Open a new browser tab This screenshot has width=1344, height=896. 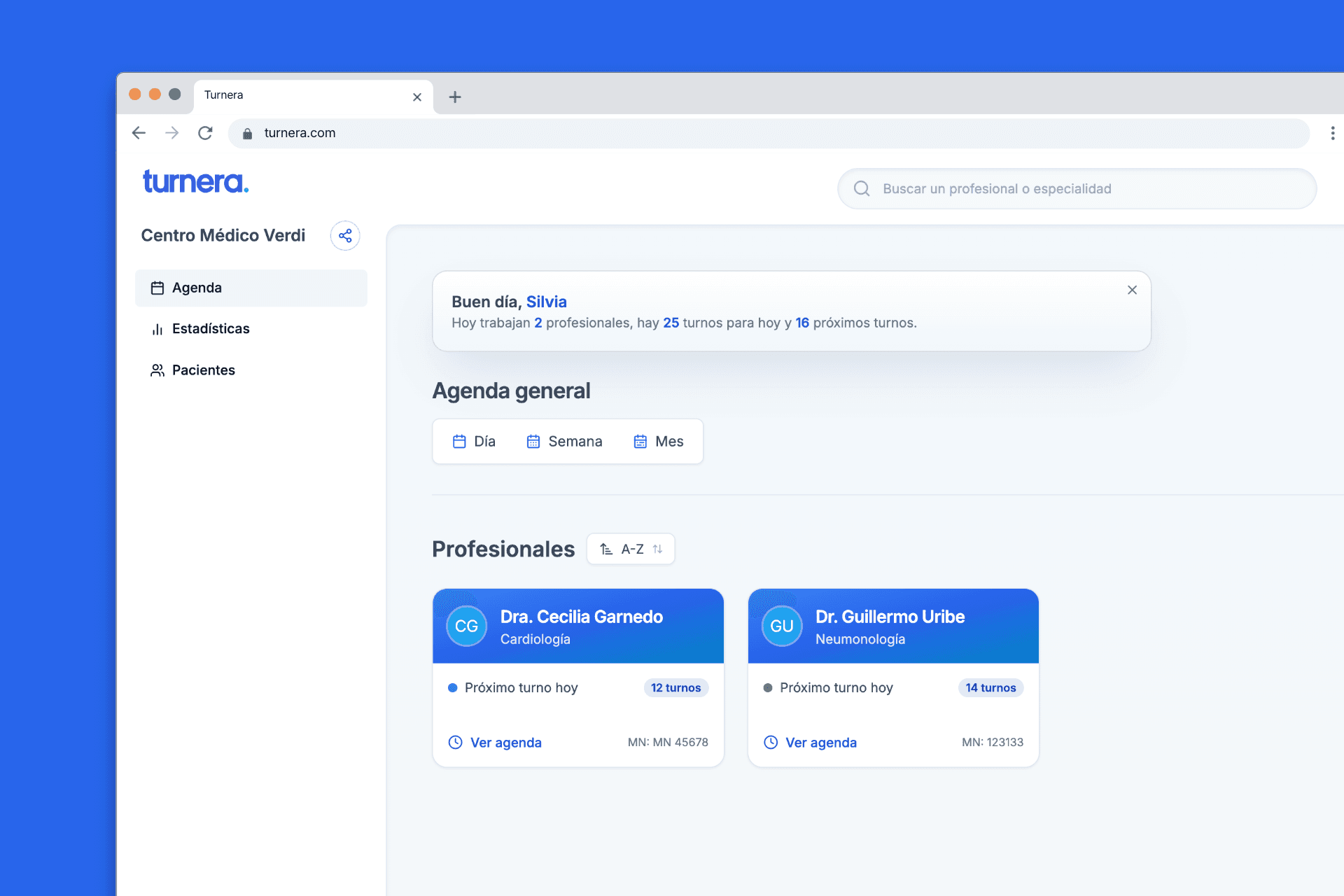point(454,97)
